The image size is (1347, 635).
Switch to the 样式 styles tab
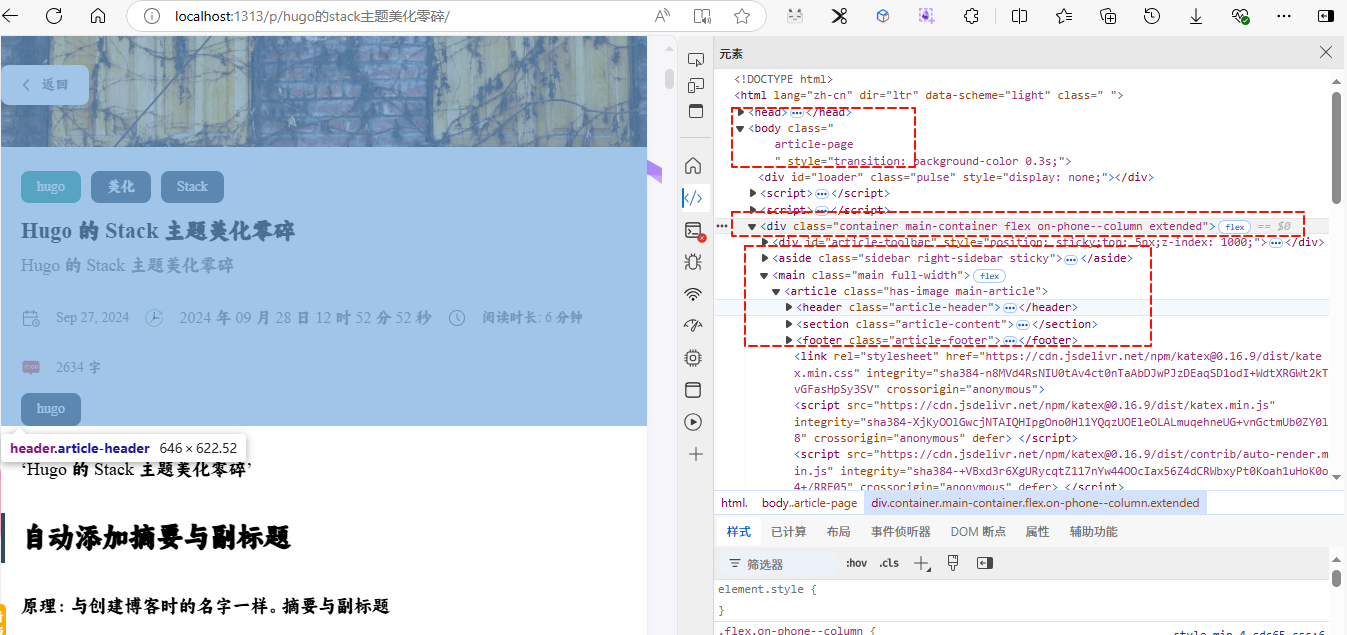(x=738, y=531)
